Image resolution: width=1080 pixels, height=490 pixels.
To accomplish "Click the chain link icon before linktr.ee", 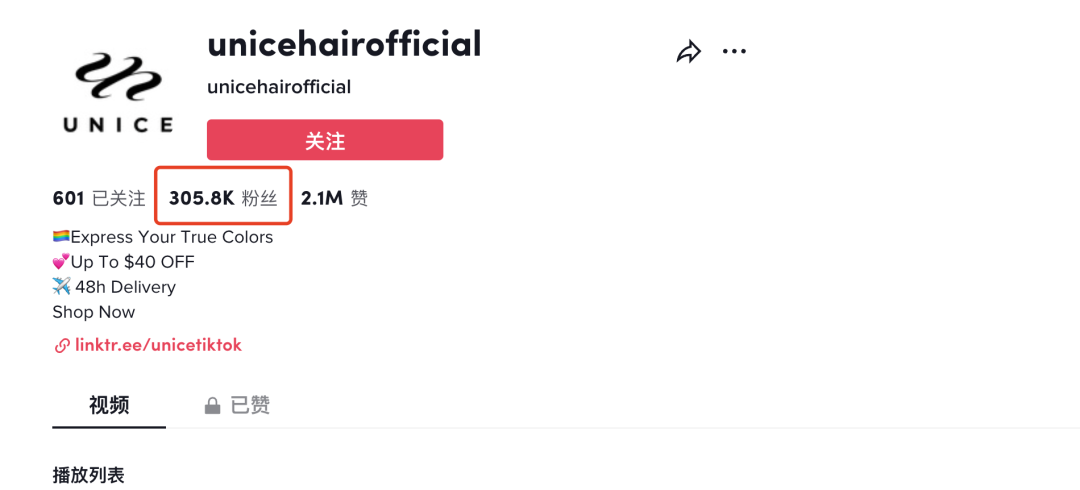I will pos(62,346).
